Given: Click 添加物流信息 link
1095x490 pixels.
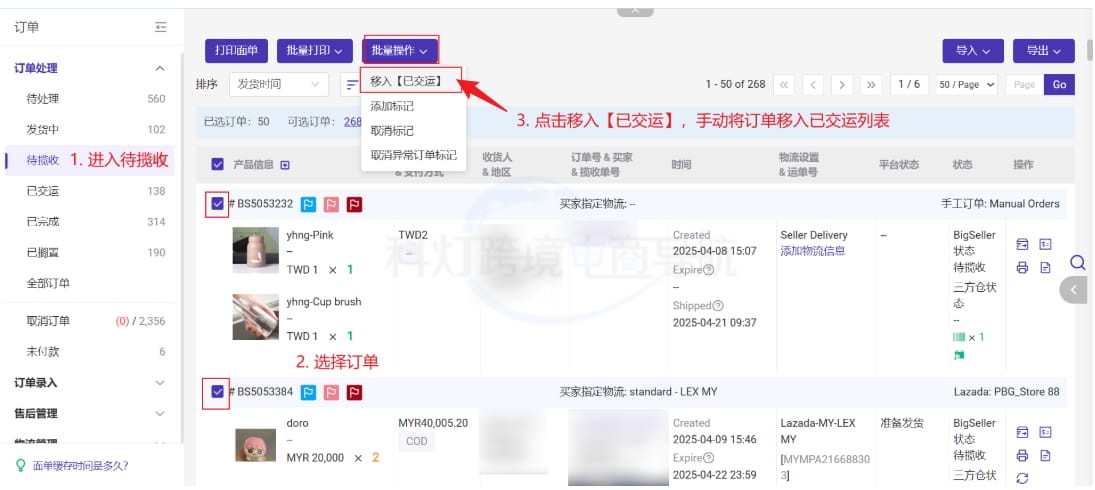Looking at the screenshot, I should click(813, 251).
